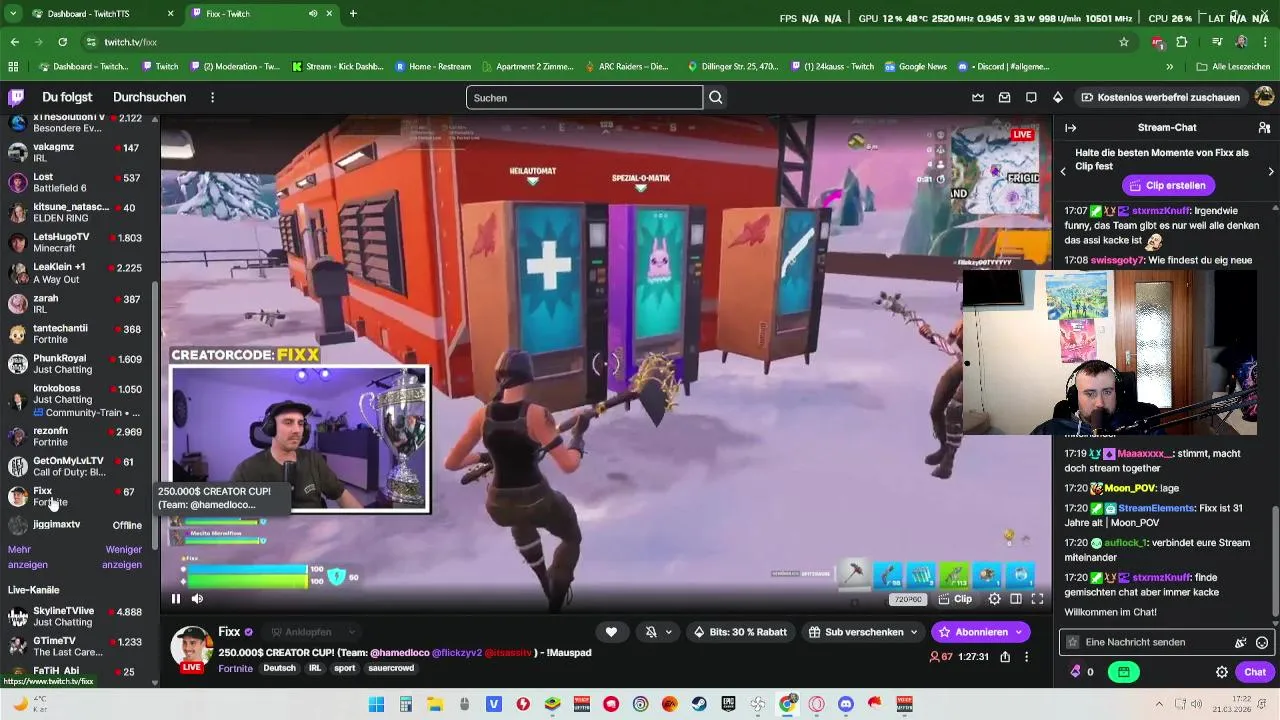Bookmark this page with star icon
Screen dimensions: 1280x720
pos(1124,42)
